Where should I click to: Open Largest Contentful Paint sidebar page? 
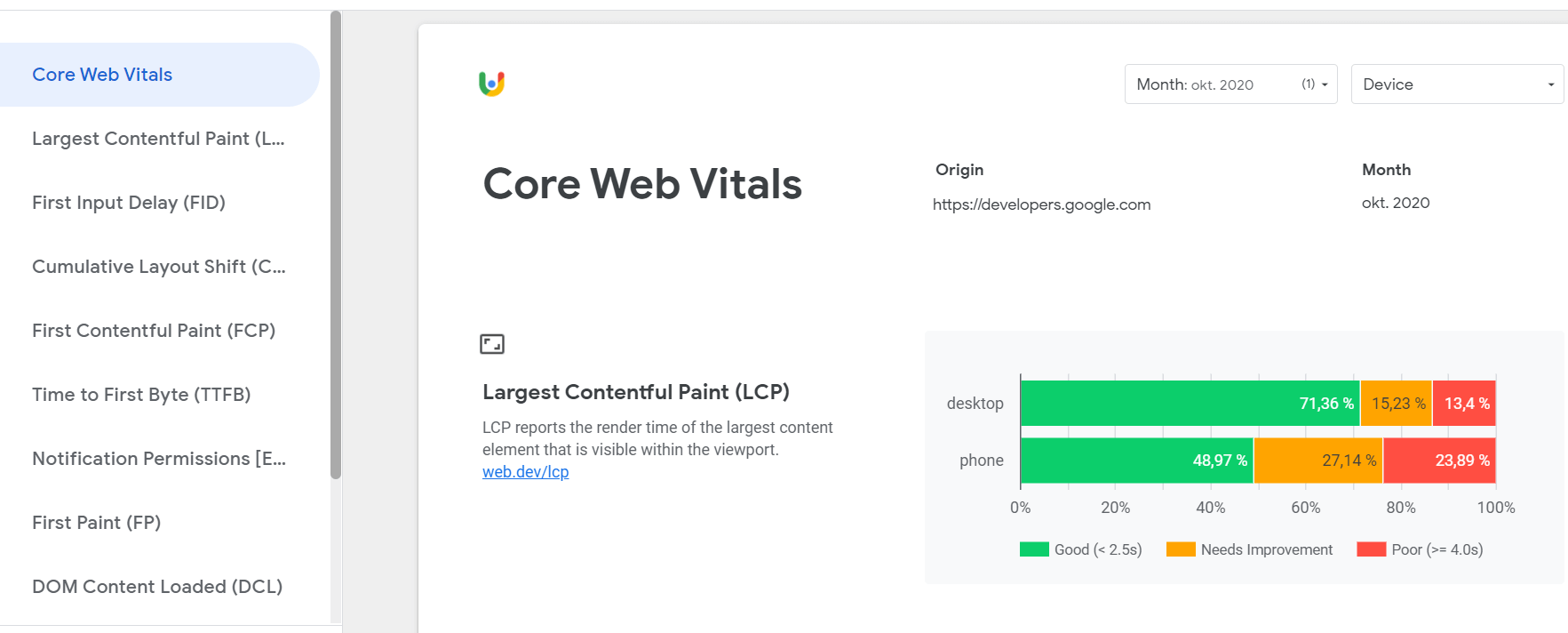158,139
